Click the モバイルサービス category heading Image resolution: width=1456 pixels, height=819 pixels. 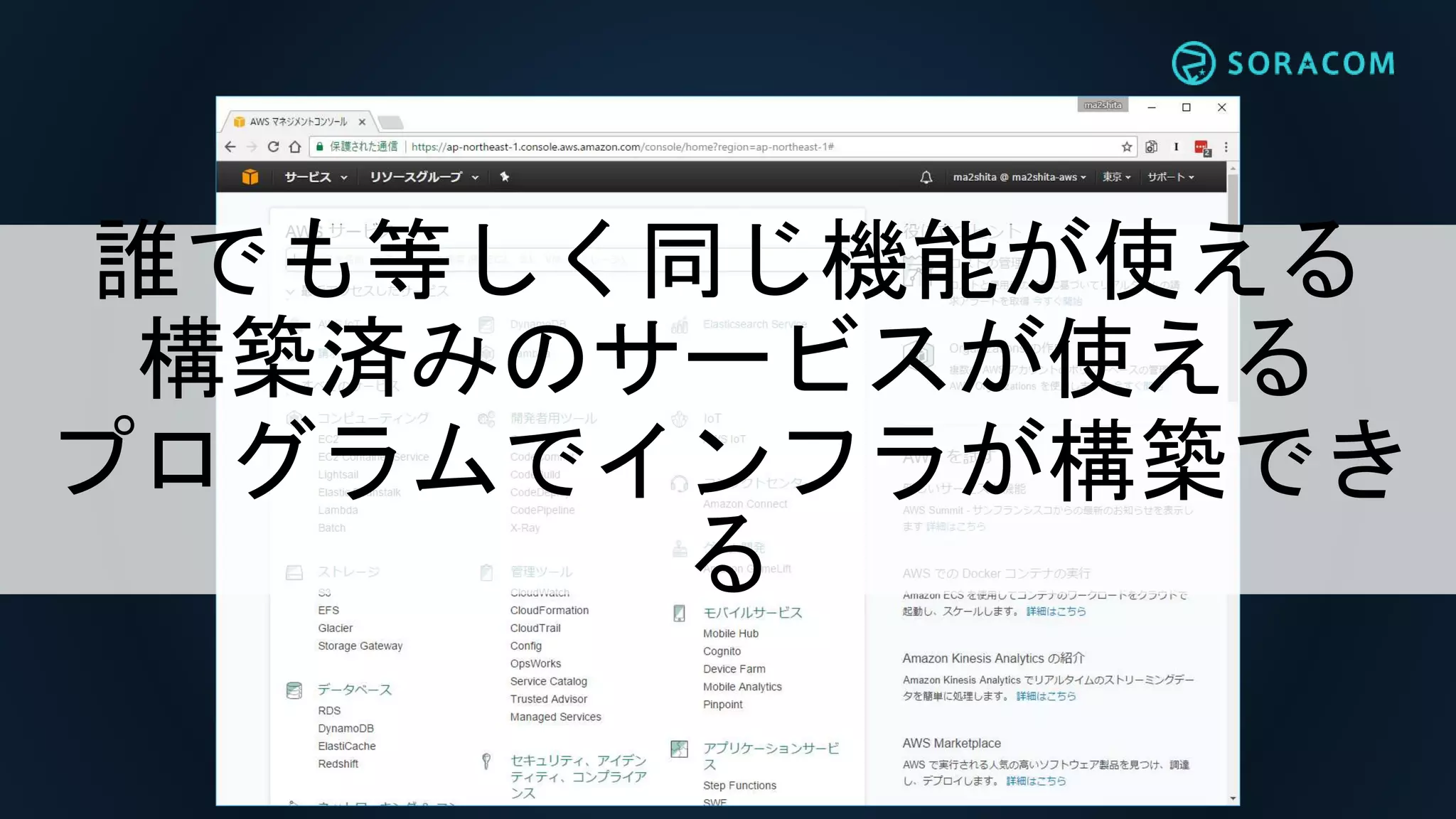(x=752, y=614)
